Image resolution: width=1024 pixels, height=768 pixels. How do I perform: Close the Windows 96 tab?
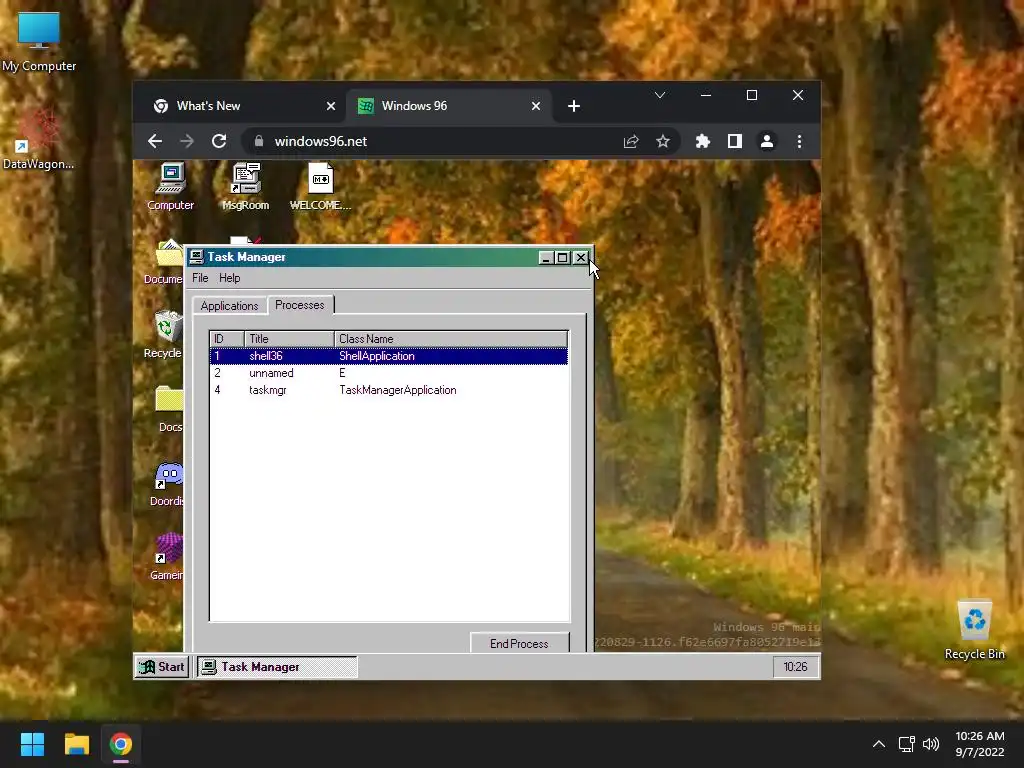[536, 106]
